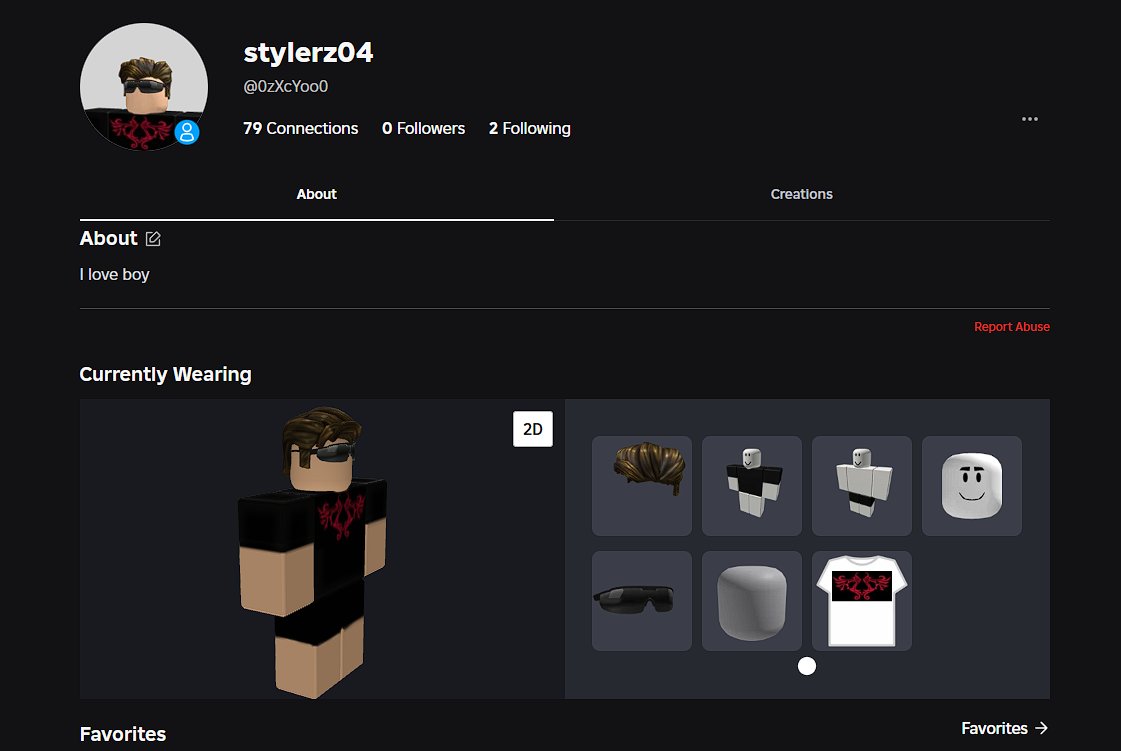
Task: Open the plain gray head item
Action: 752,601
